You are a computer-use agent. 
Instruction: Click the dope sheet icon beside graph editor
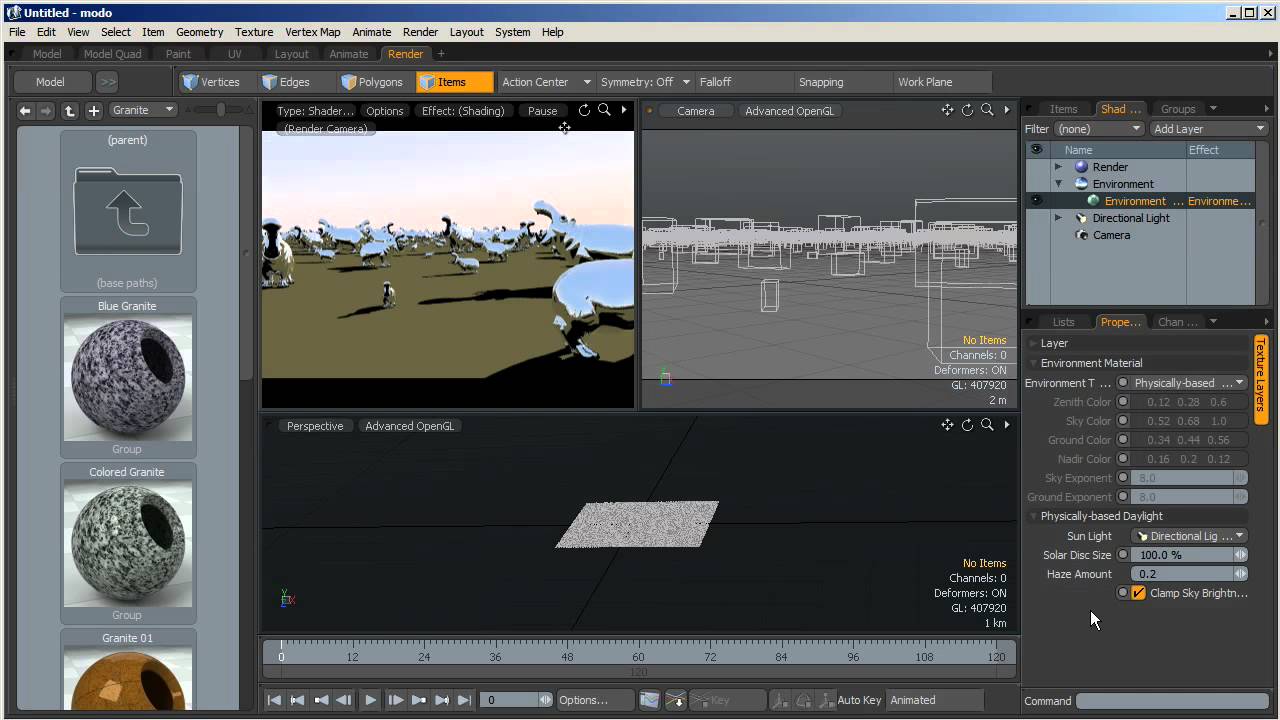tap(675, 700)
